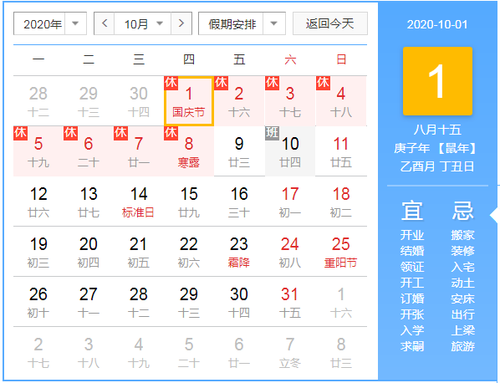500x383 pixels.
Task: Select October 19 初三
Action: [x=38, y=252]
